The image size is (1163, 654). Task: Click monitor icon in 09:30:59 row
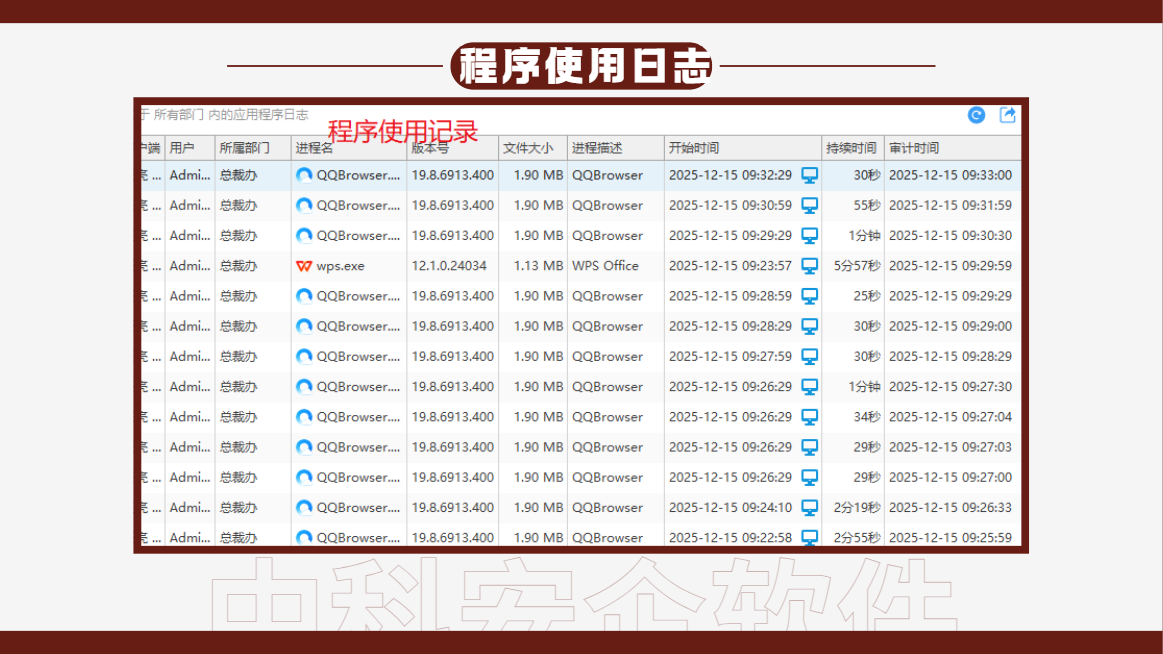tap(810, 205)
